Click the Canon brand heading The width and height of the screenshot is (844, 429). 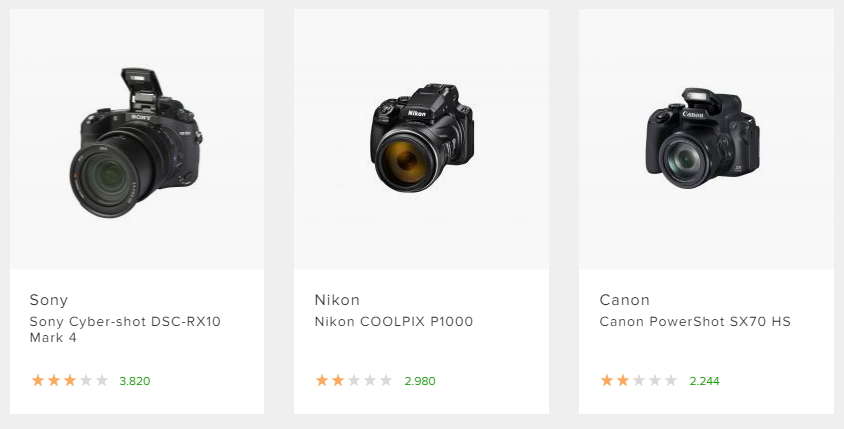point(624,300)
